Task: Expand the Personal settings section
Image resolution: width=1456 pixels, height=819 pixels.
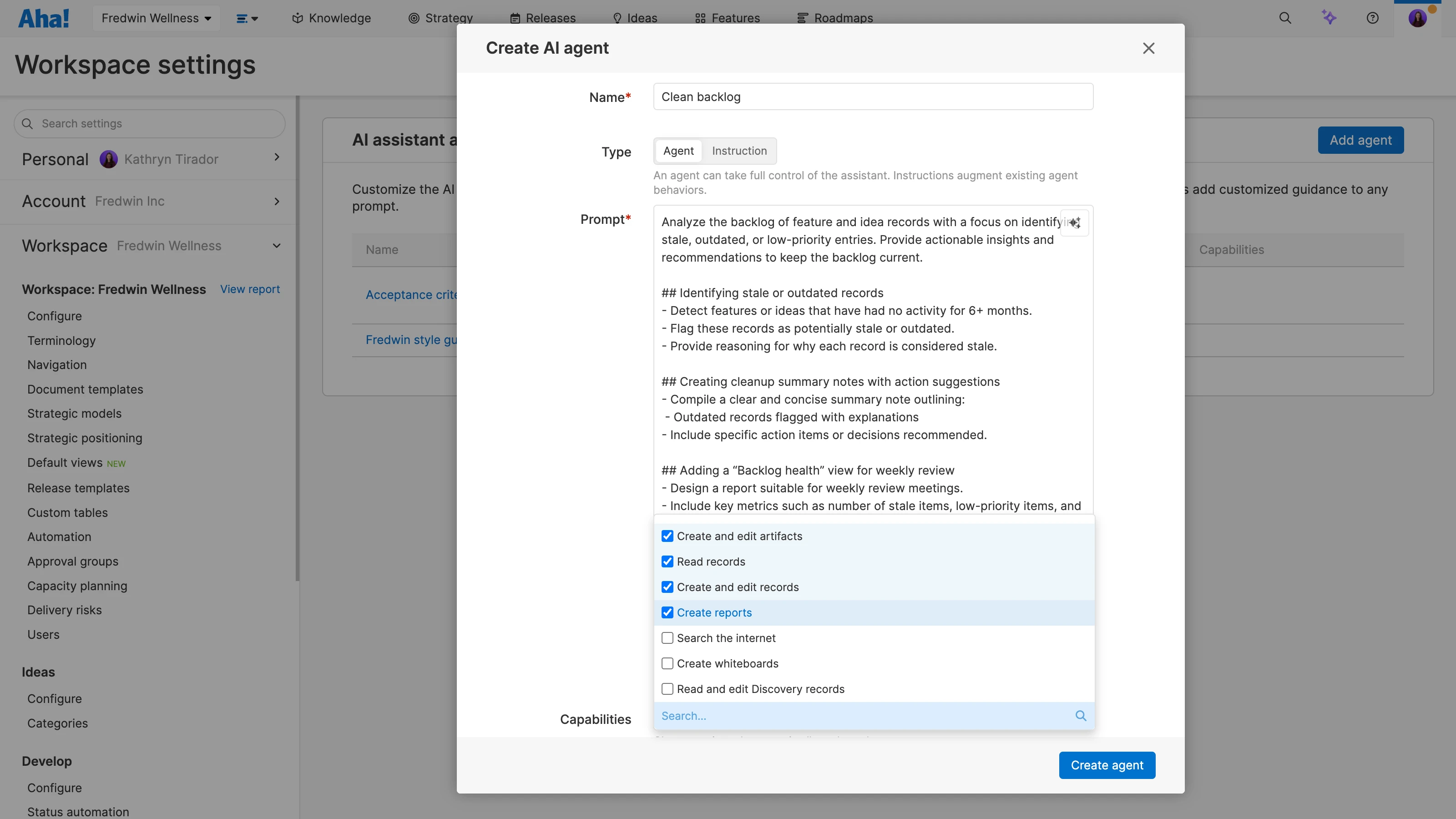Action: [276, 157]
